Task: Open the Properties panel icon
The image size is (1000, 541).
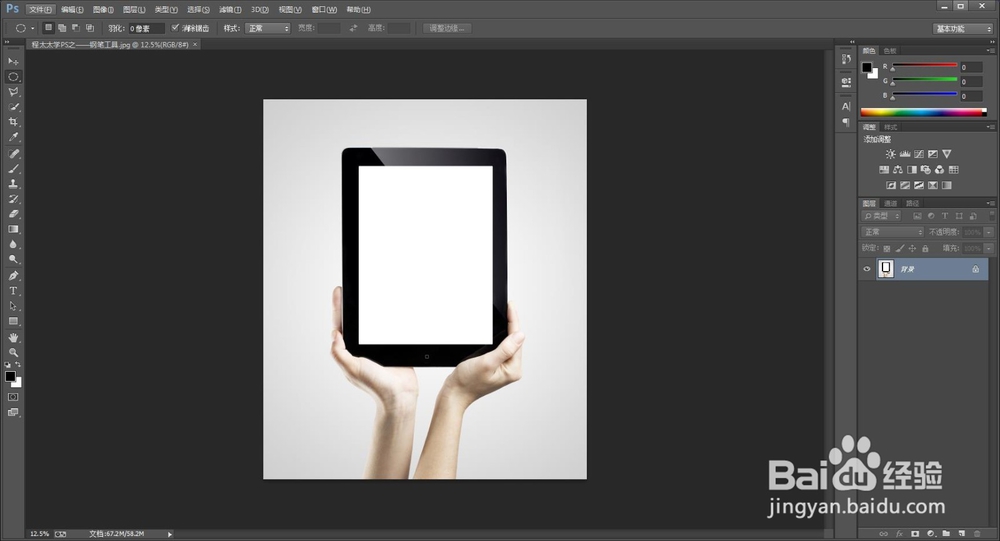Action: [x=846, y=82]
